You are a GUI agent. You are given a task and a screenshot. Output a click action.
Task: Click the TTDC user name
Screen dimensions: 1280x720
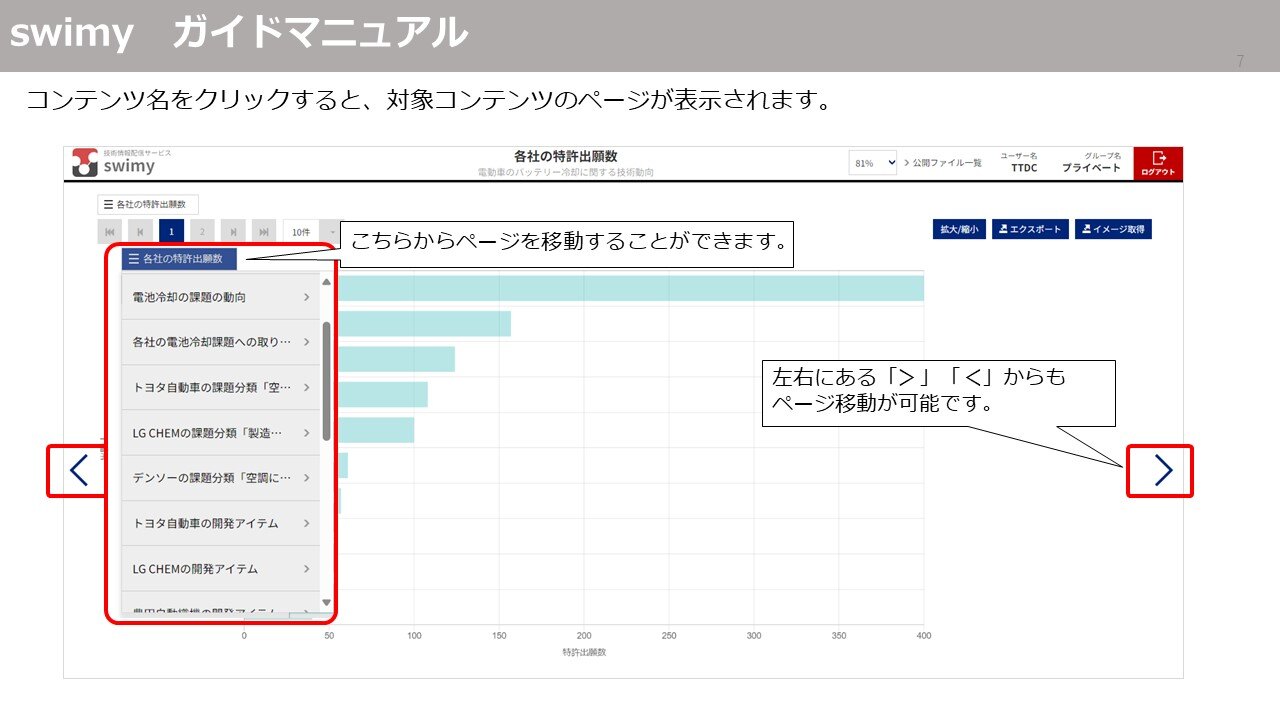1024,168
